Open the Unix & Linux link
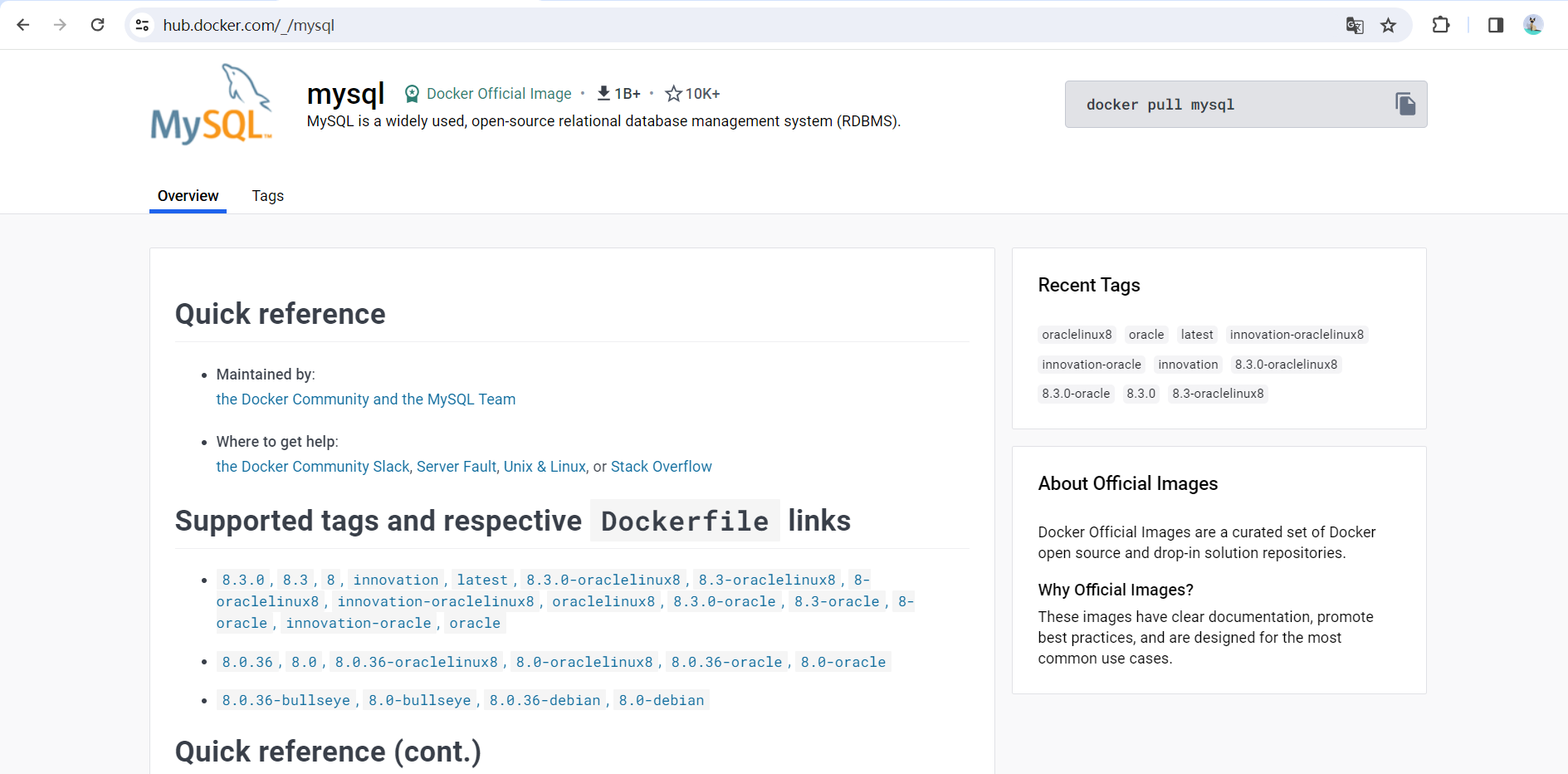Screen dimensions: 1568x774 545,467
